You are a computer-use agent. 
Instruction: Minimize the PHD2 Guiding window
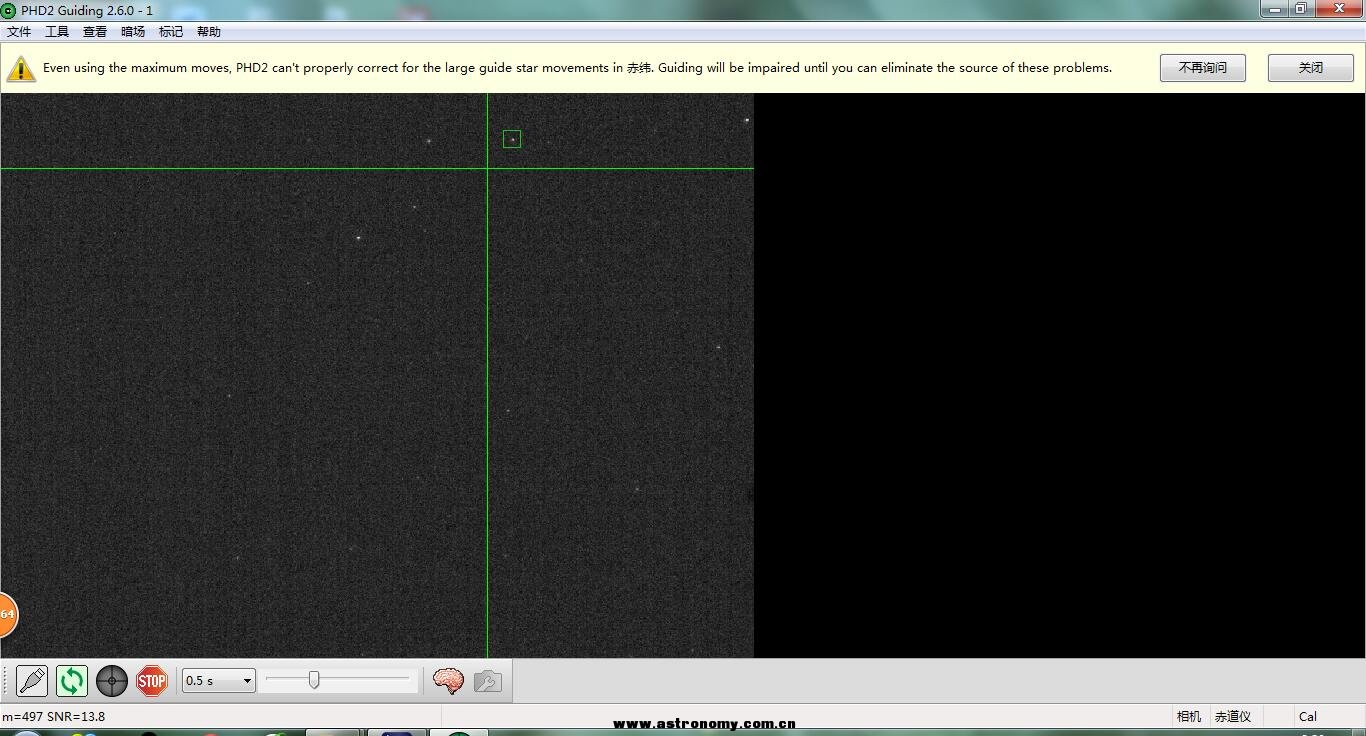point(1274,9)
